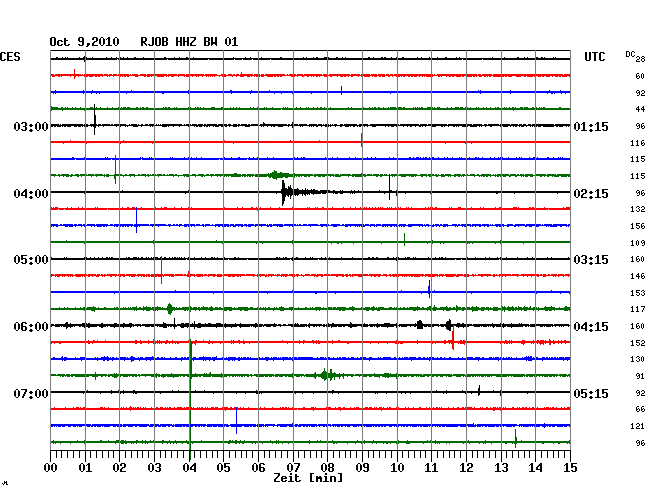
Task: Click the station title "RJOB HHZ BW 01"
Action: 189,42
